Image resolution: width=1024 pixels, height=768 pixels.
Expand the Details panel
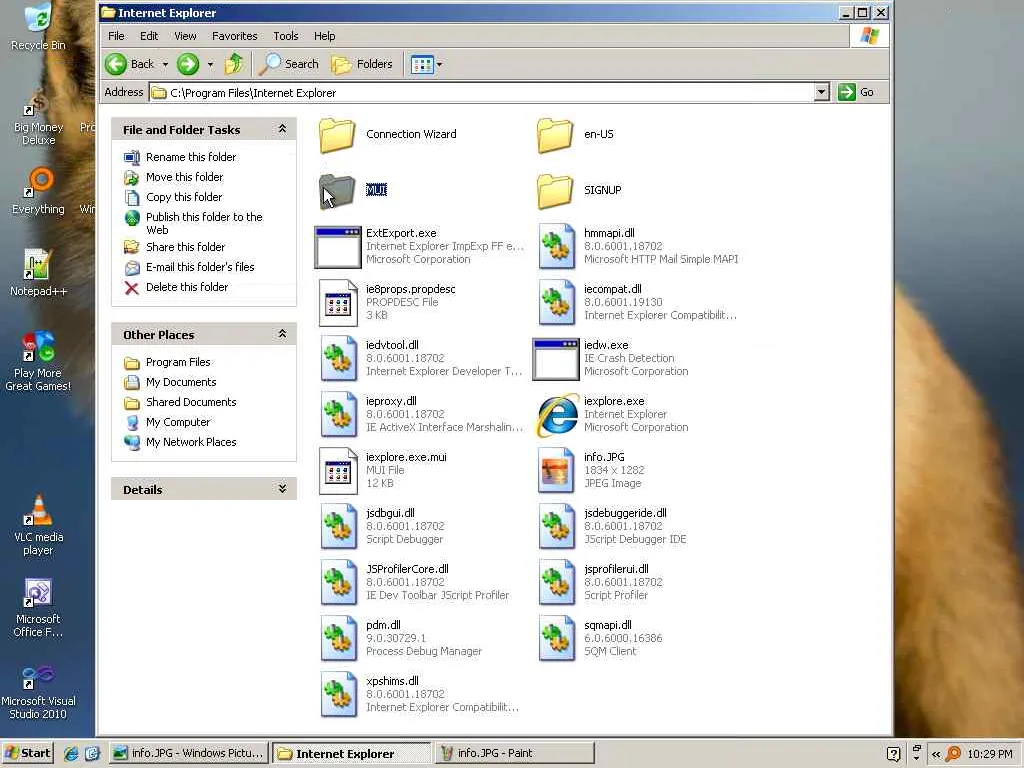(282, 489)
